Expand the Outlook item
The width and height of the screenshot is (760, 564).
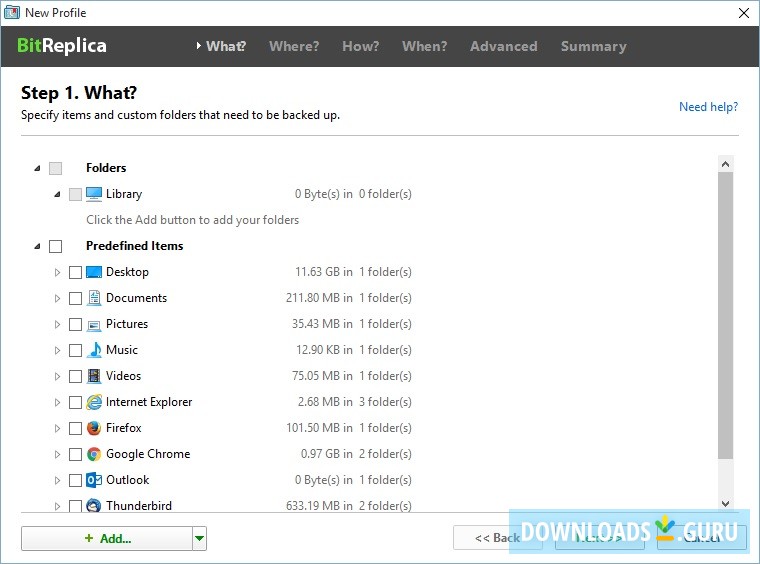point(57,480)
